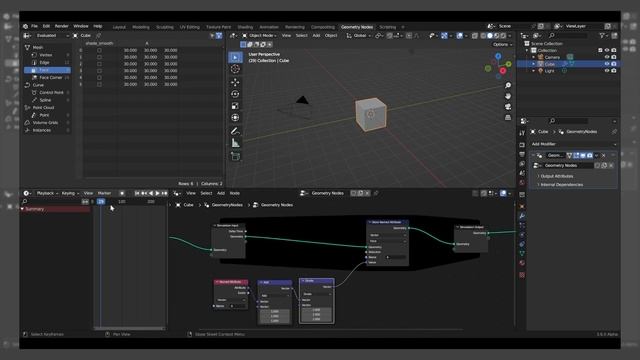Viewport: 640px width, 360px height.
Task: Select the Add Cube tool in viewport toolbar
Action: 235,156
